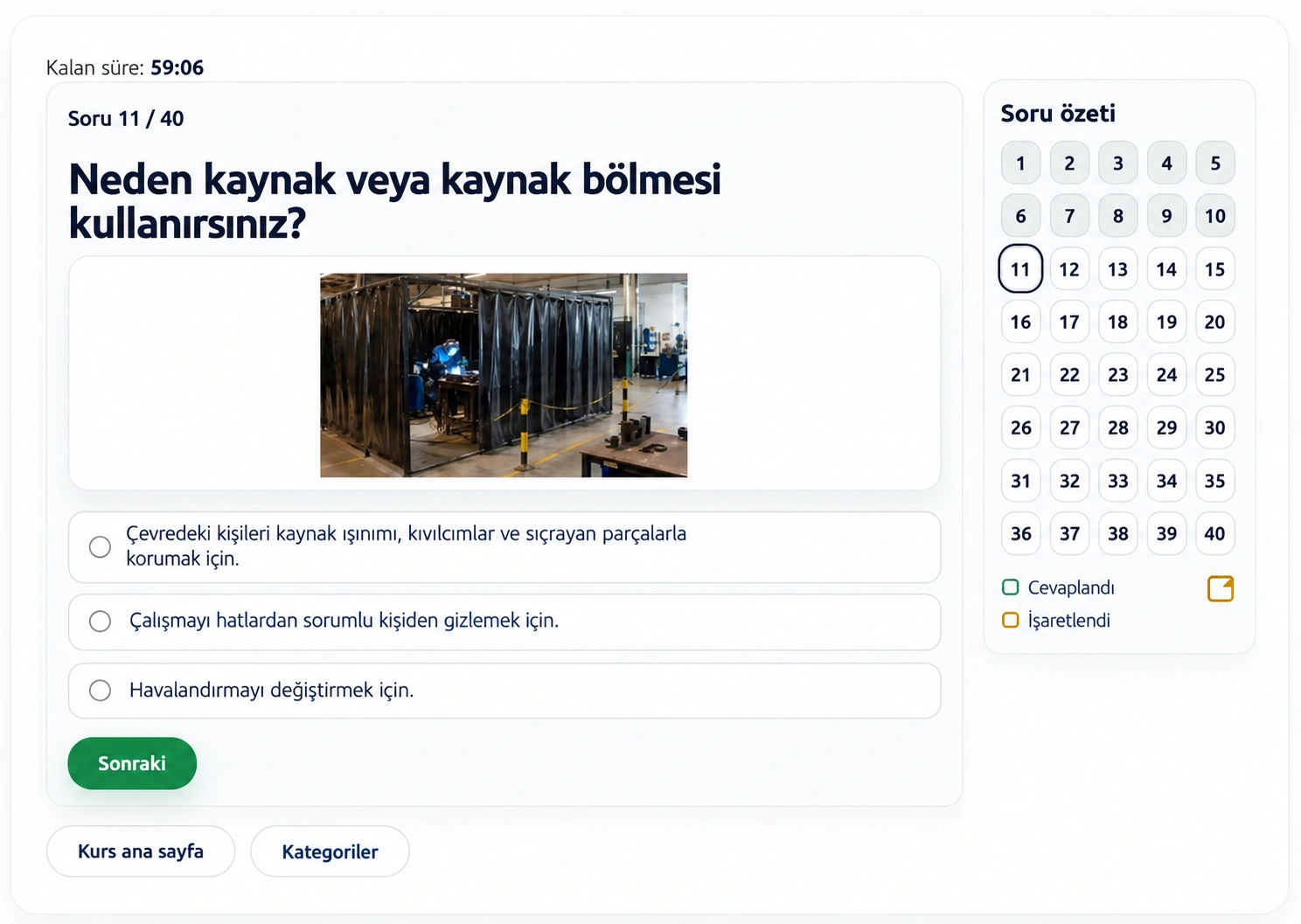Go to question 24

pyautogui.click(x=1166, y=375)
